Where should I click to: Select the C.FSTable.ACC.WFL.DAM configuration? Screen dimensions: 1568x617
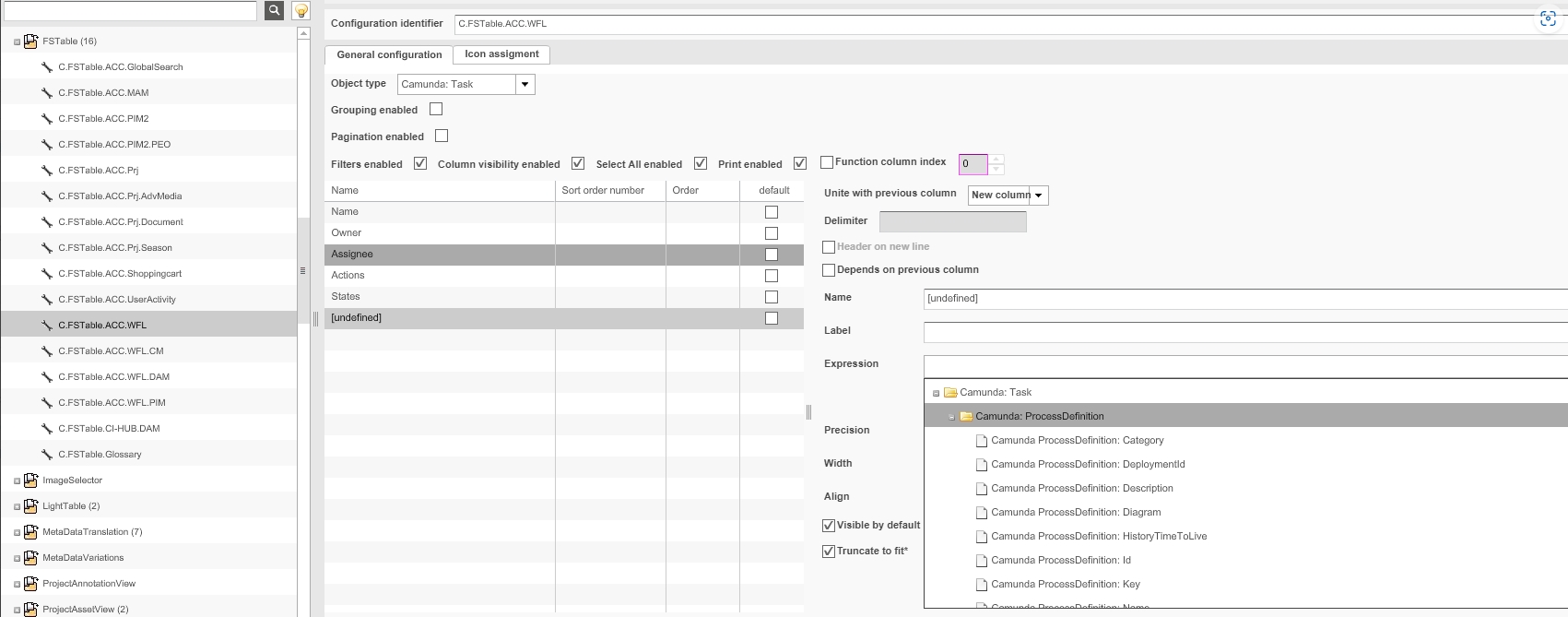coord(113,377)
